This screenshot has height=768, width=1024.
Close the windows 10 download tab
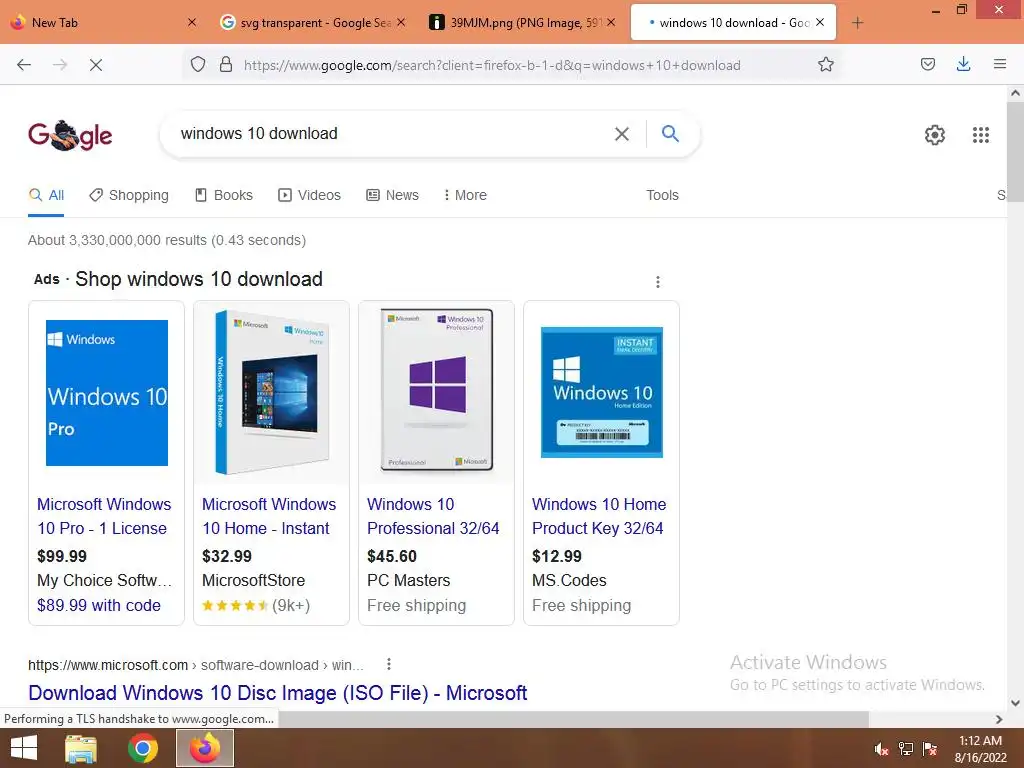click(820, 22)
